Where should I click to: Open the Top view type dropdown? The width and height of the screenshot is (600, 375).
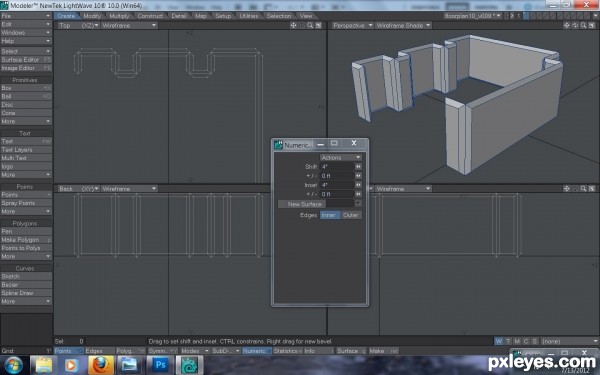tap(79, 25)
